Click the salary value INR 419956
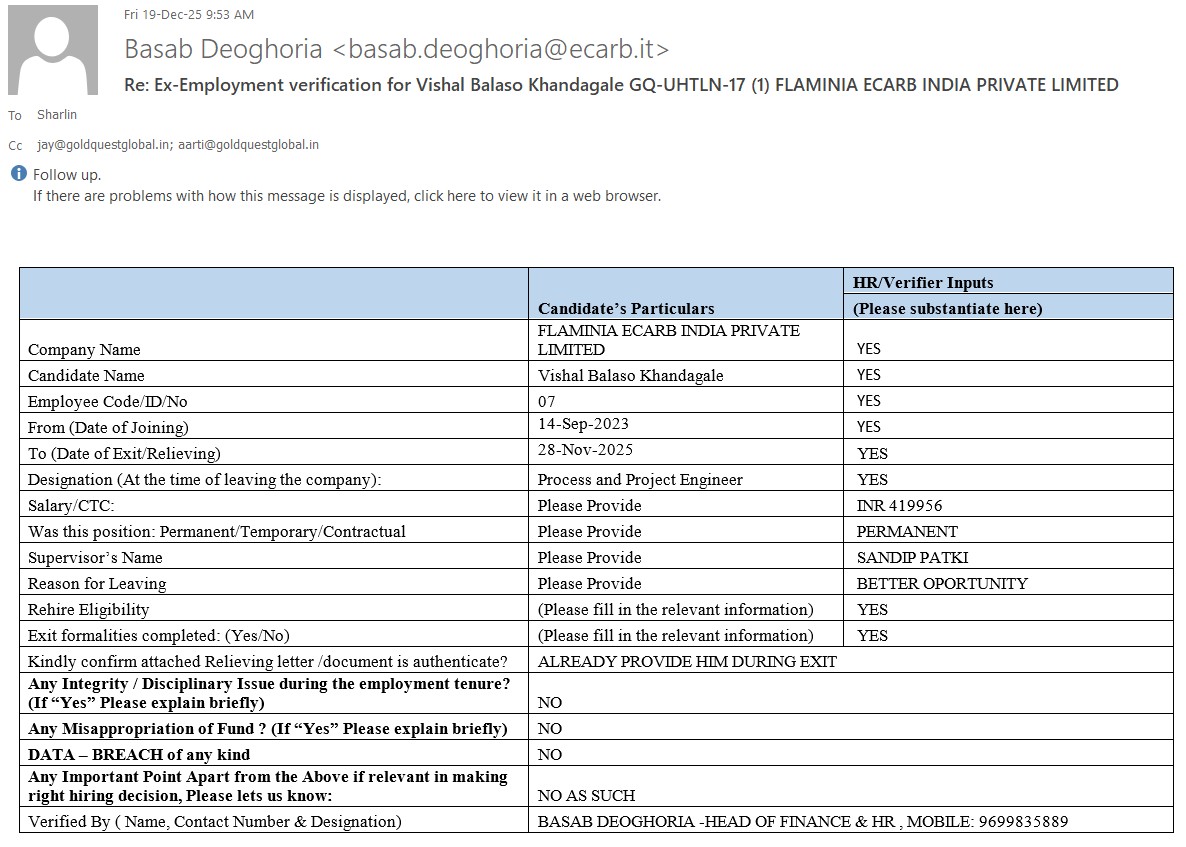 [x=899, y=506]
